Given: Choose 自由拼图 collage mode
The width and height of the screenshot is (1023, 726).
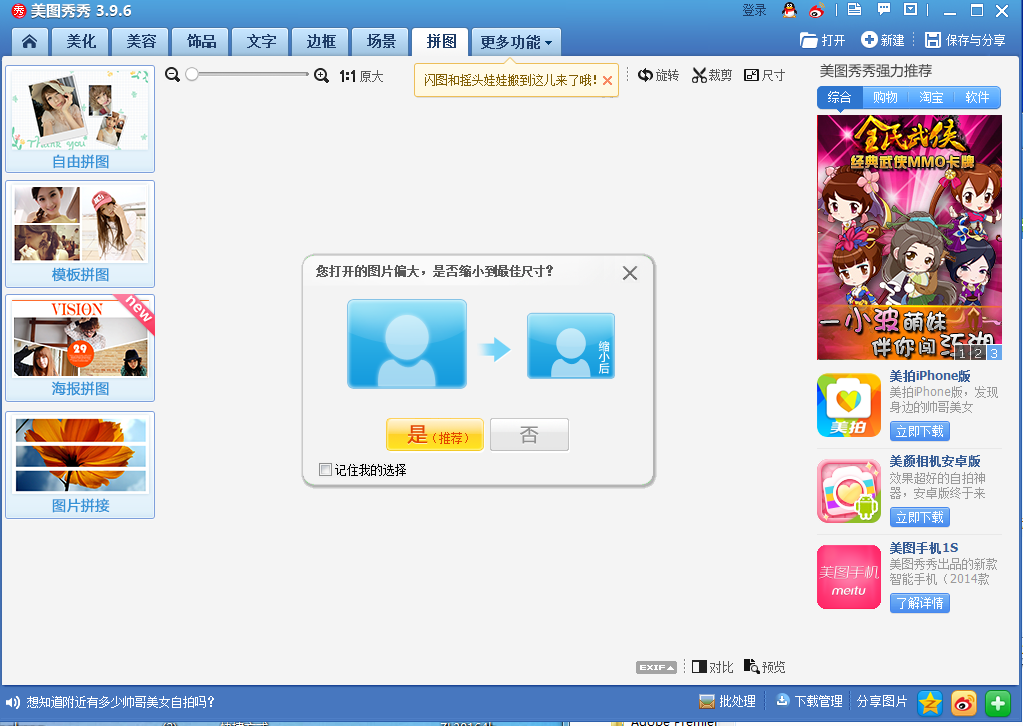Looking at the screenshot, I should [80, 119].
